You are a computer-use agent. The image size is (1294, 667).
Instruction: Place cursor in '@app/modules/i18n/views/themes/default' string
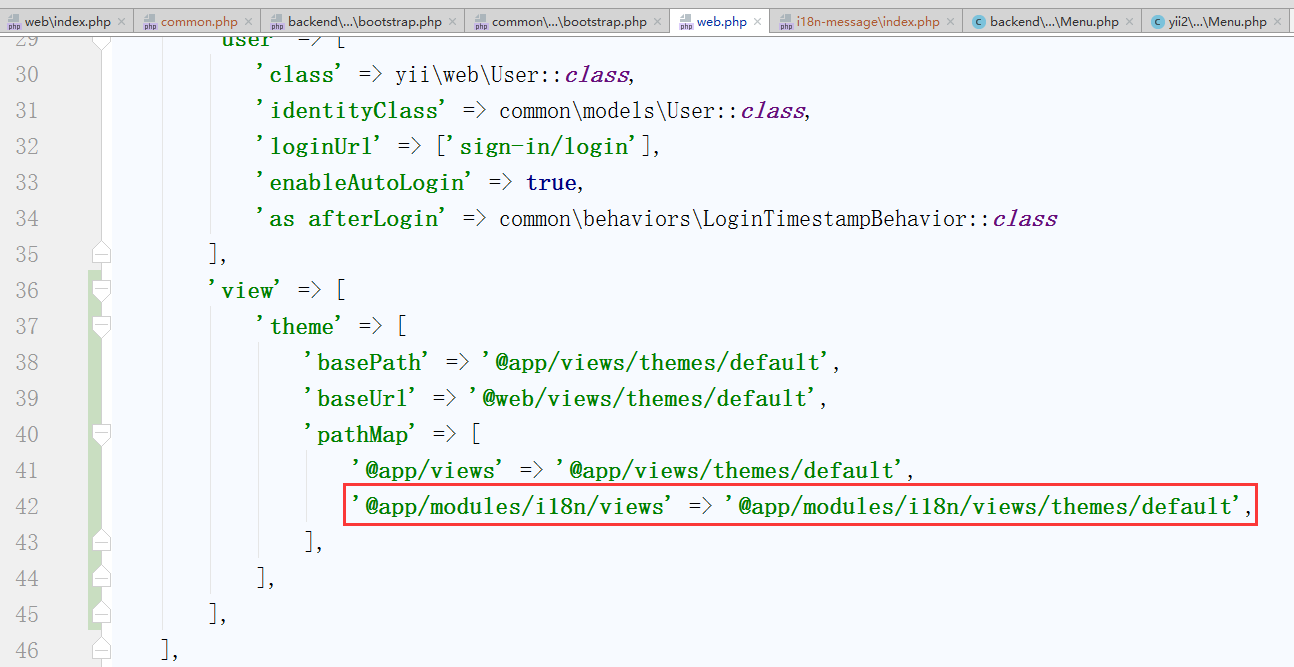click(x=984, y=506)
